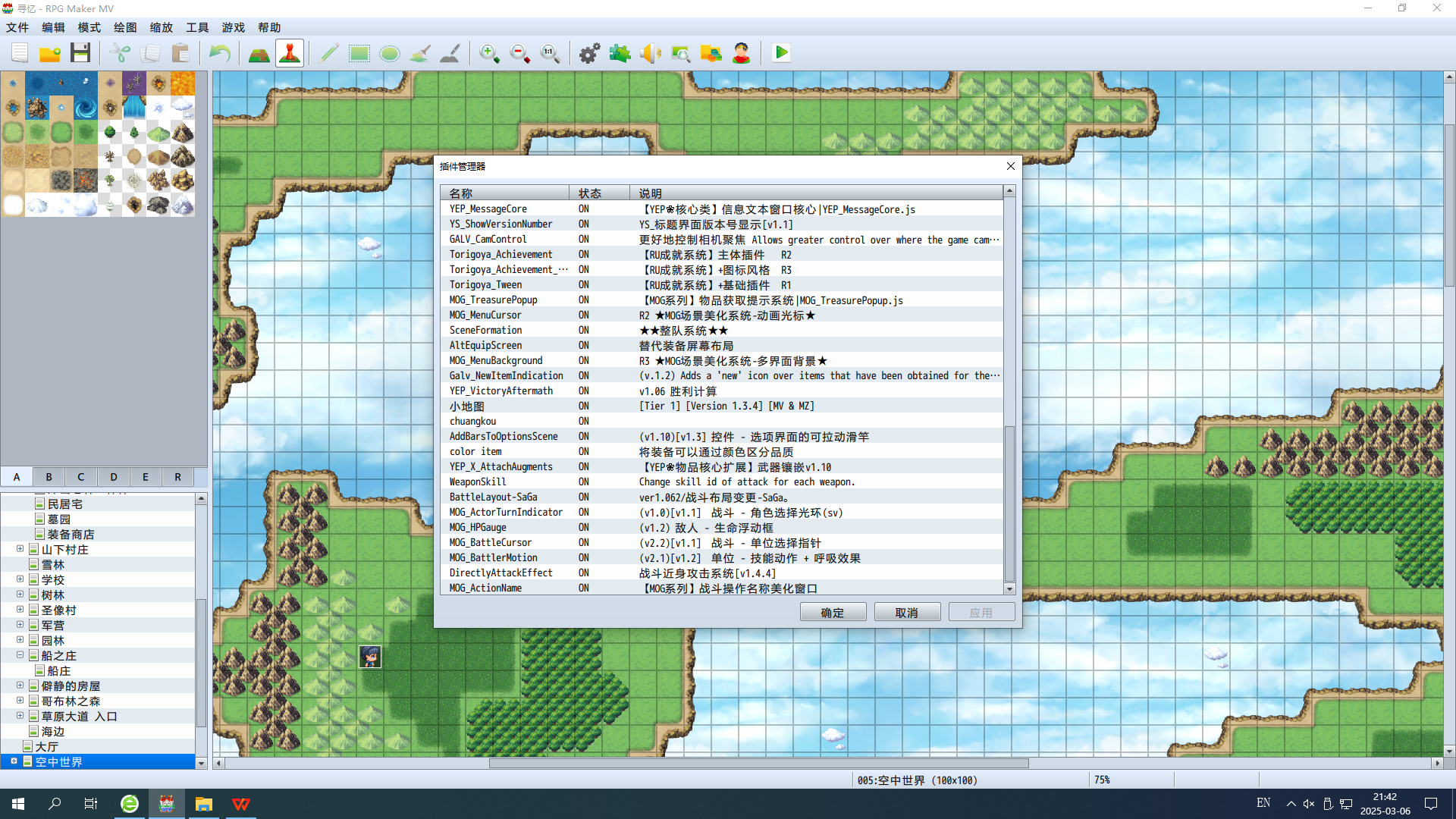Open the 编辑 menu
The height and width of the screenshot is (819, 1456).
(53, 27)
